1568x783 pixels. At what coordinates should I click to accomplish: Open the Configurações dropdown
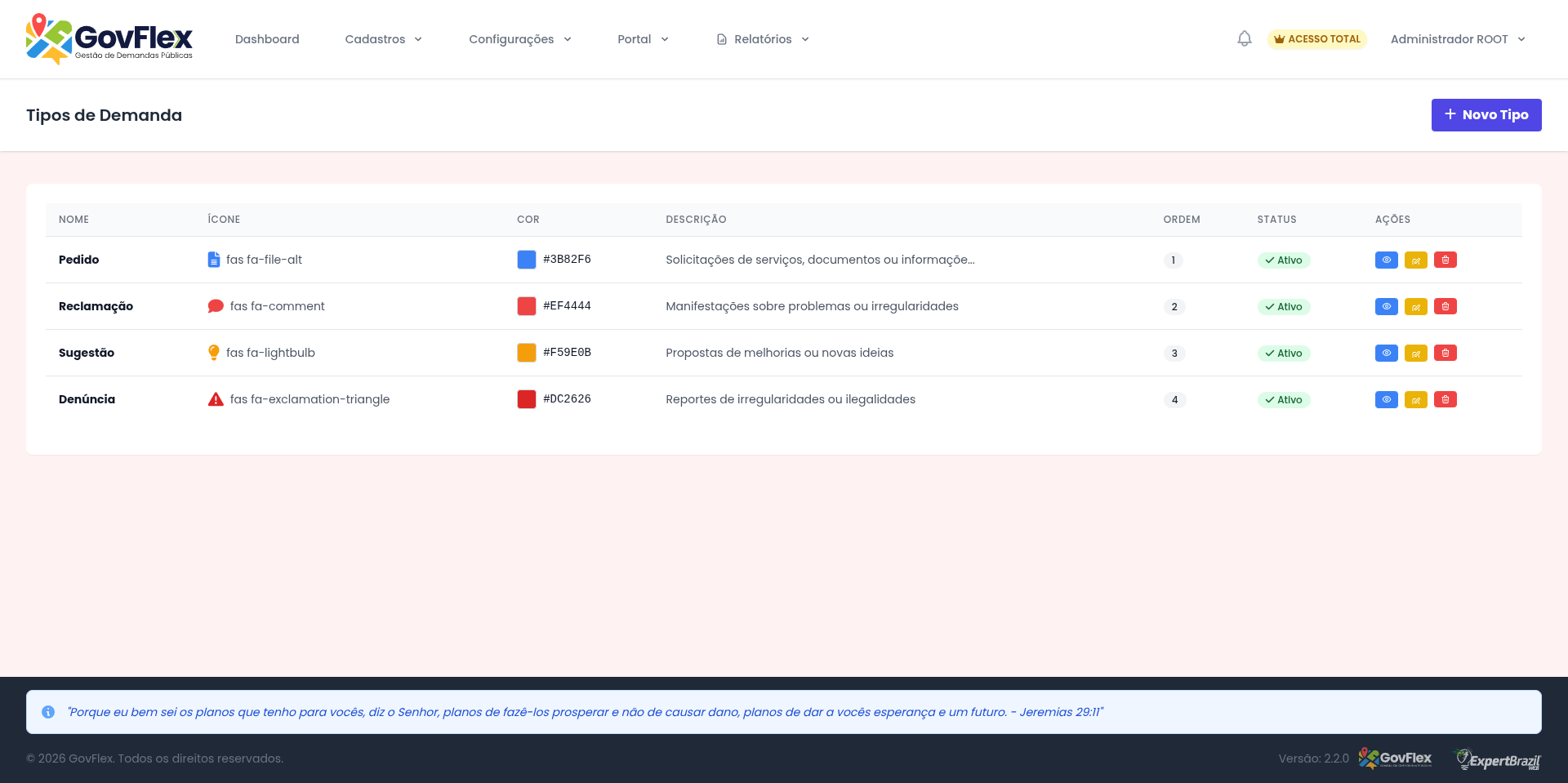tap(520, 39)
